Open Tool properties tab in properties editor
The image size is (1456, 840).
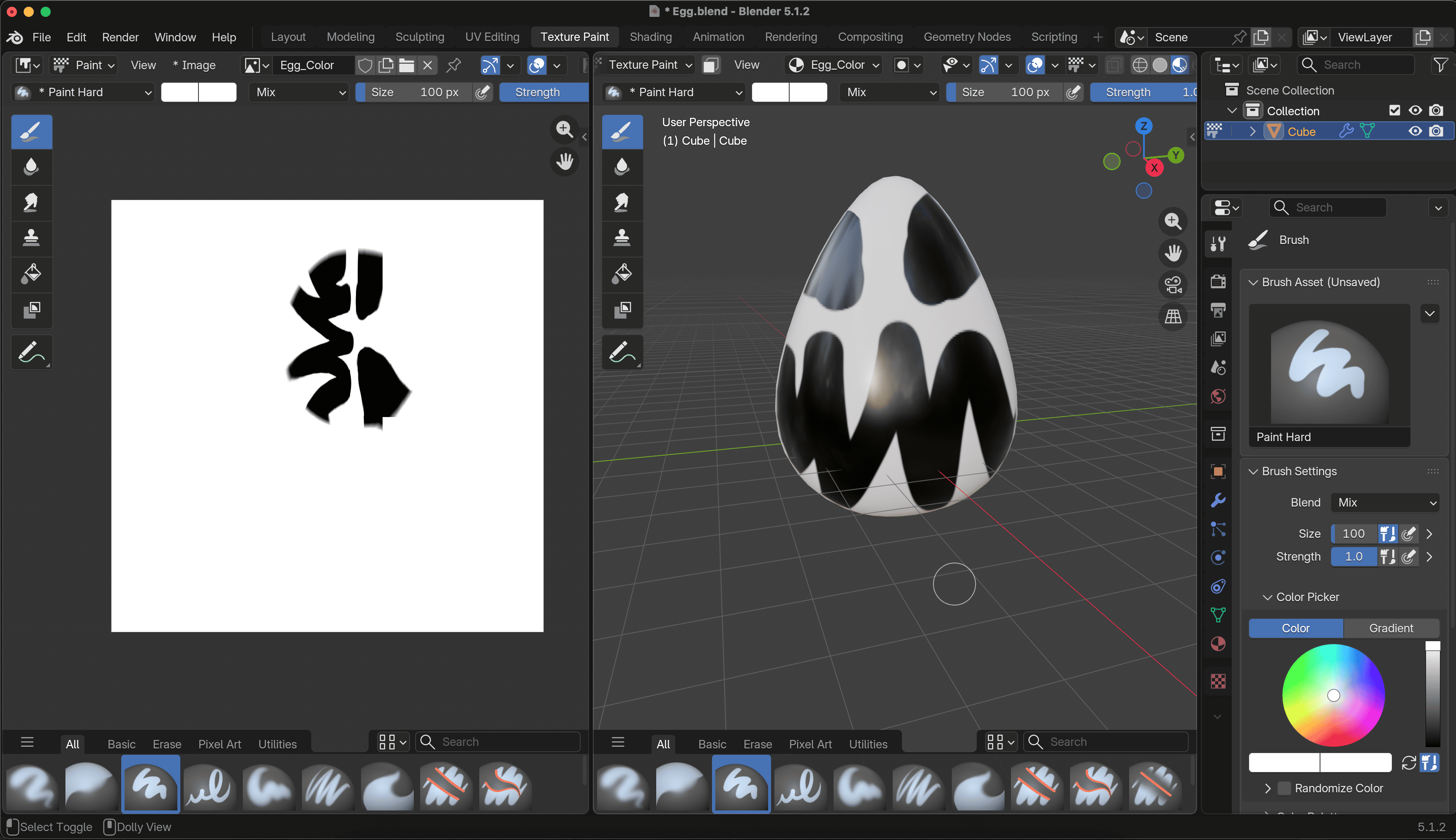1218,244
